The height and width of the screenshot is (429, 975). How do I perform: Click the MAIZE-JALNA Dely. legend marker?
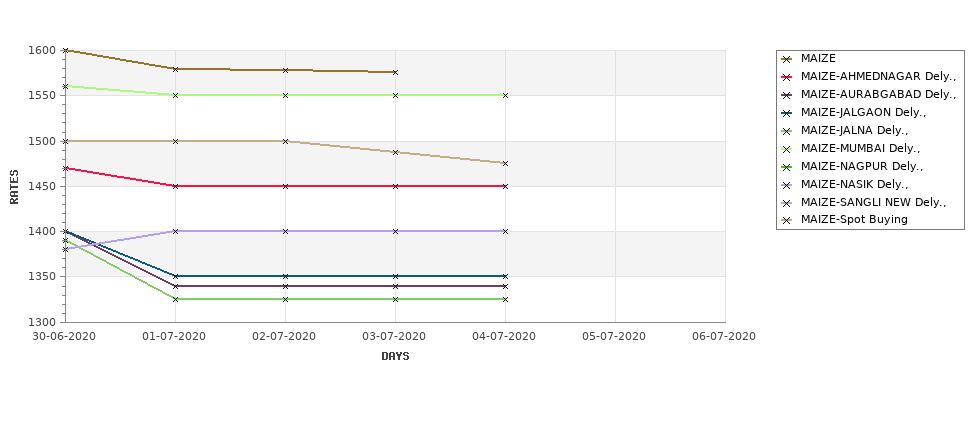click(787, 131)
